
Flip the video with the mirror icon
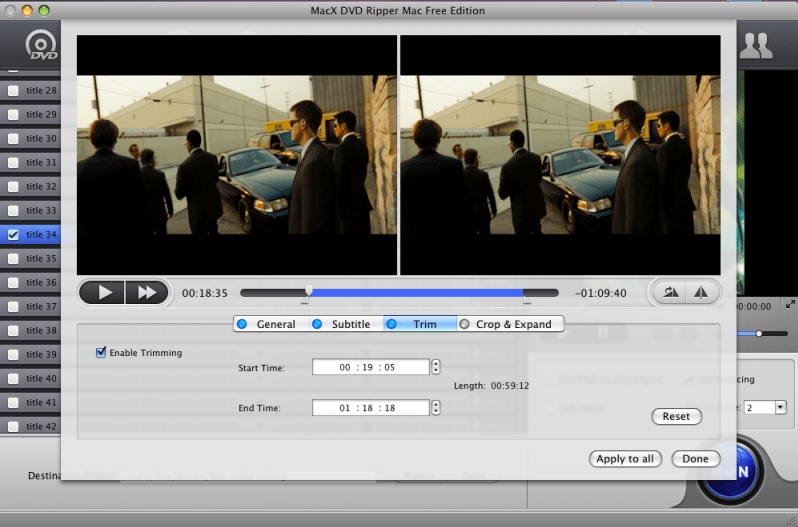pos(701,292)
